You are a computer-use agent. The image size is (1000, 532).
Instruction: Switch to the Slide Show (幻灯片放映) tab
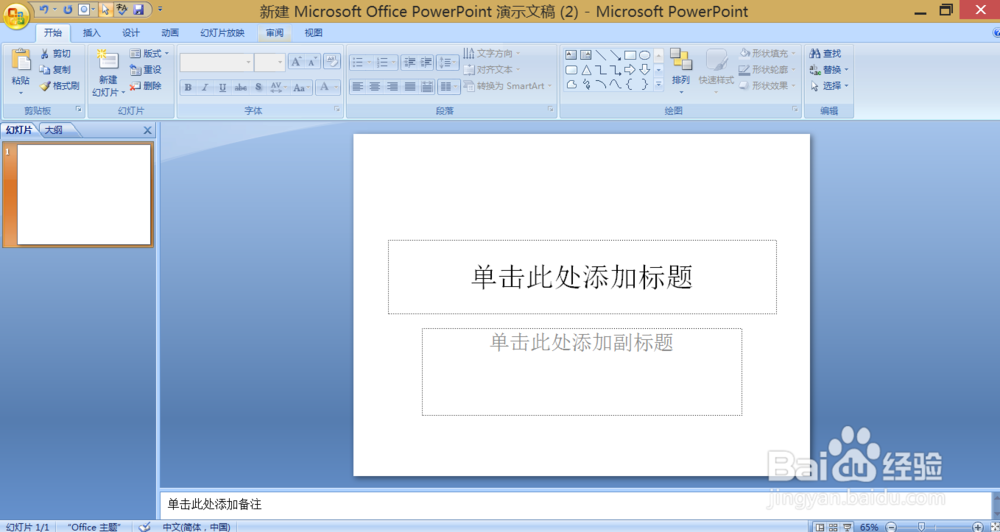pyautogui.click(x=223, y=33)
